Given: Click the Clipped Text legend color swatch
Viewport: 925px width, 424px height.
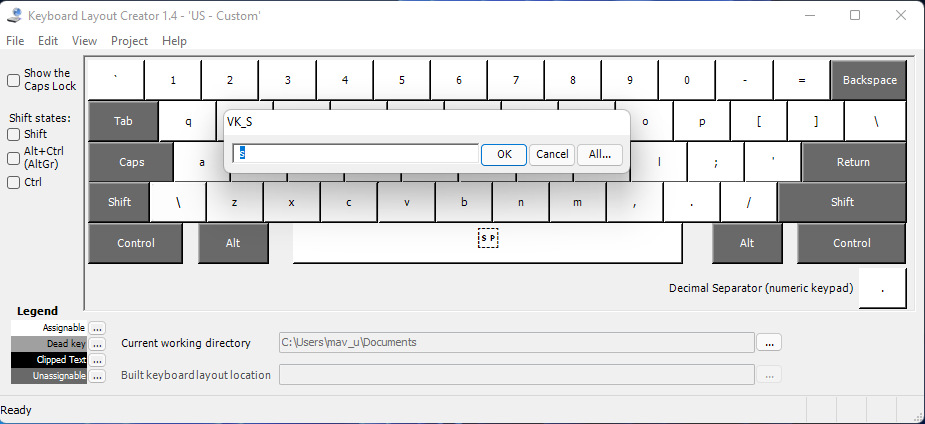Looking at the screenshot, I should coord(49,360).
